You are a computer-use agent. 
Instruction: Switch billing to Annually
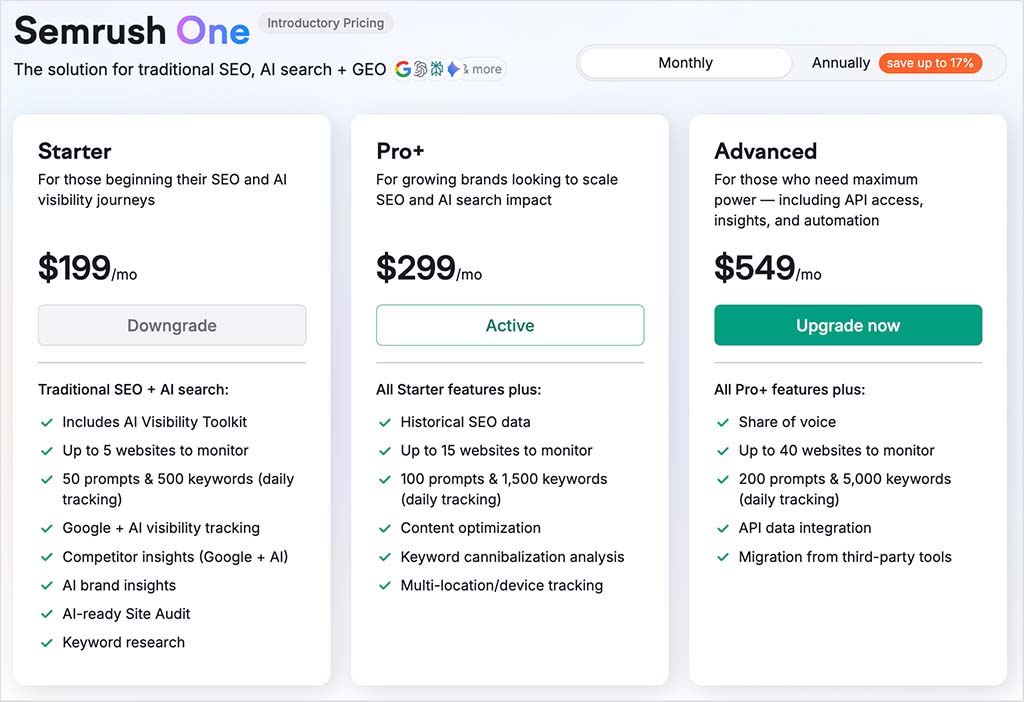(x=840, y=62)
